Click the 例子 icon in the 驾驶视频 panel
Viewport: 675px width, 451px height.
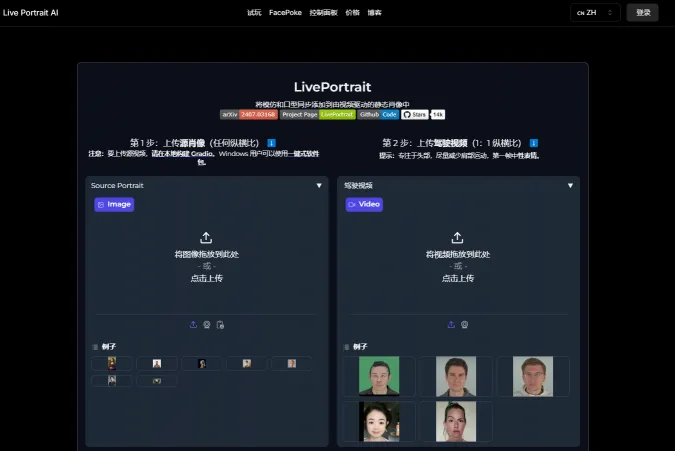pos(347,347)
